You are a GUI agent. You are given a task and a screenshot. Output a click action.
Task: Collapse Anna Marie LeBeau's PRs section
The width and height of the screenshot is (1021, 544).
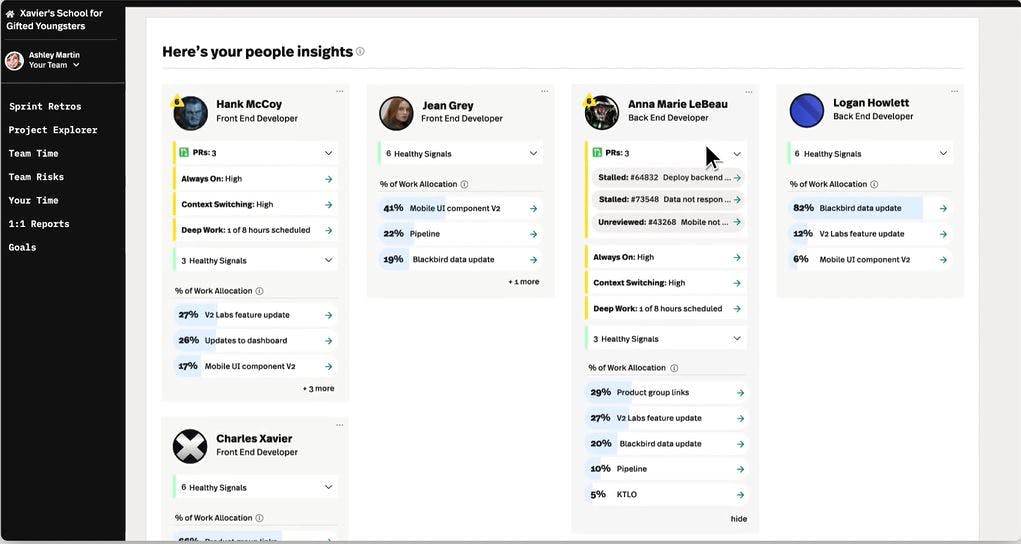tap(737, 154)
